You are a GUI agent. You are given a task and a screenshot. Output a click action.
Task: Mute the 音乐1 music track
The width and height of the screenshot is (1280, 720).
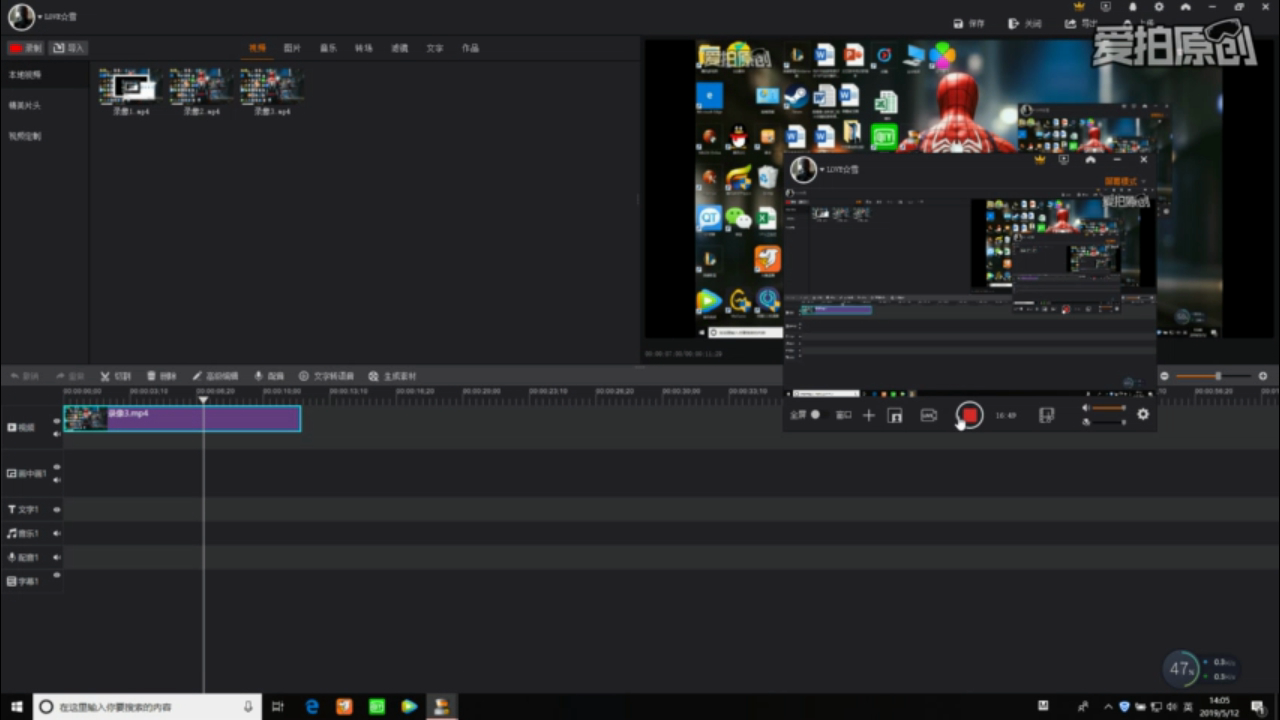[57, 533]
